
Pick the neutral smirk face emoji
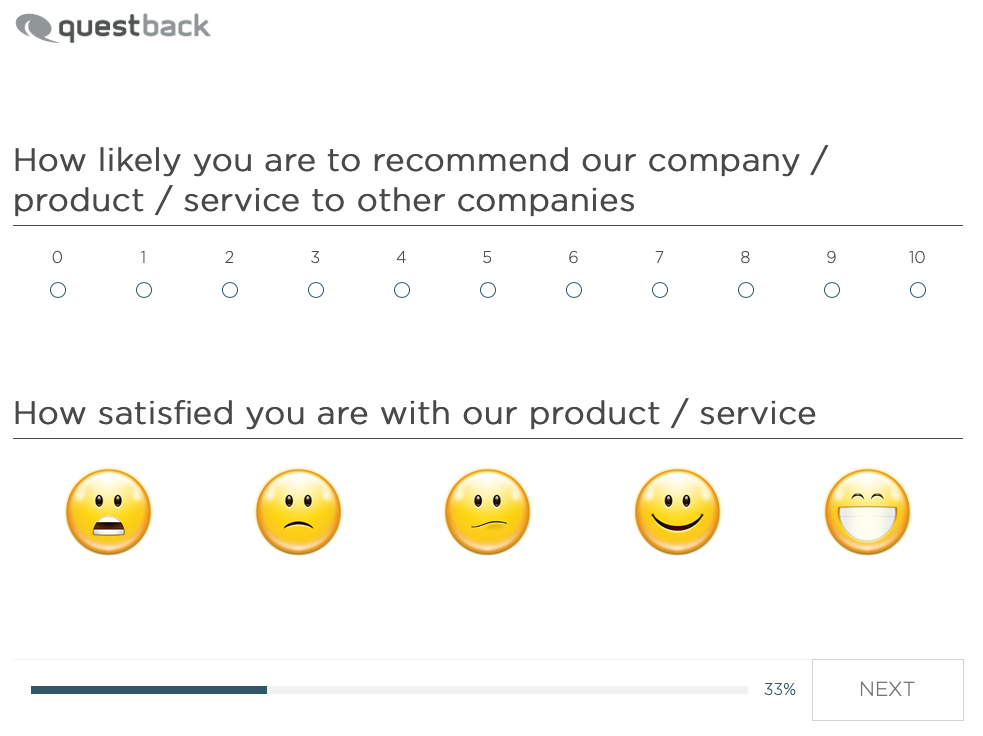click(x=488, y=512)
